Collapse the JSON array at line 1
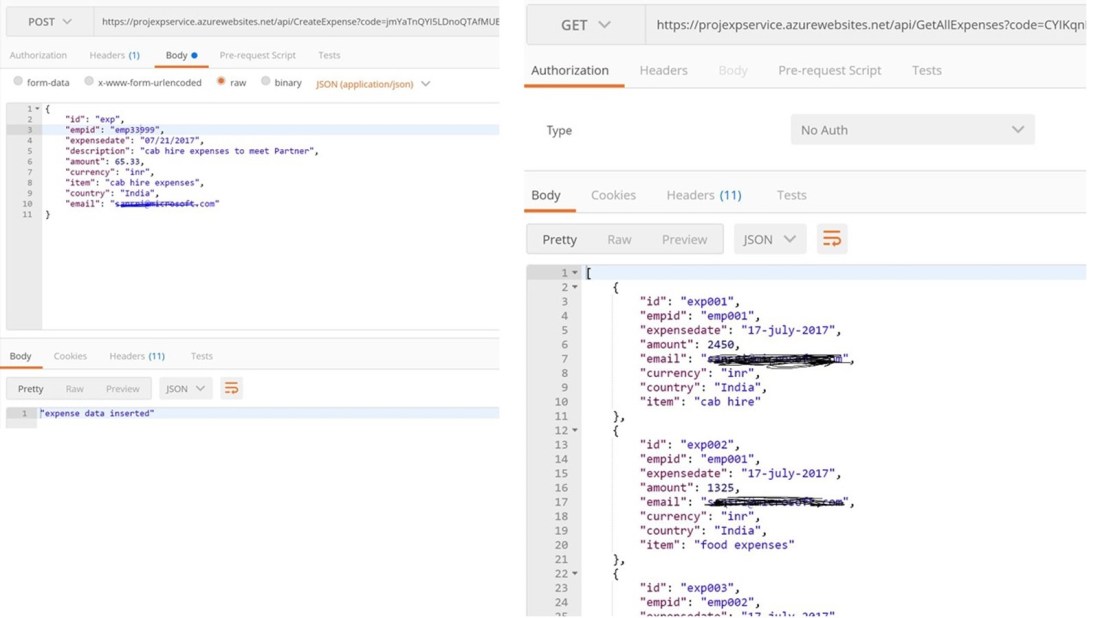 (x=575, y=273)
